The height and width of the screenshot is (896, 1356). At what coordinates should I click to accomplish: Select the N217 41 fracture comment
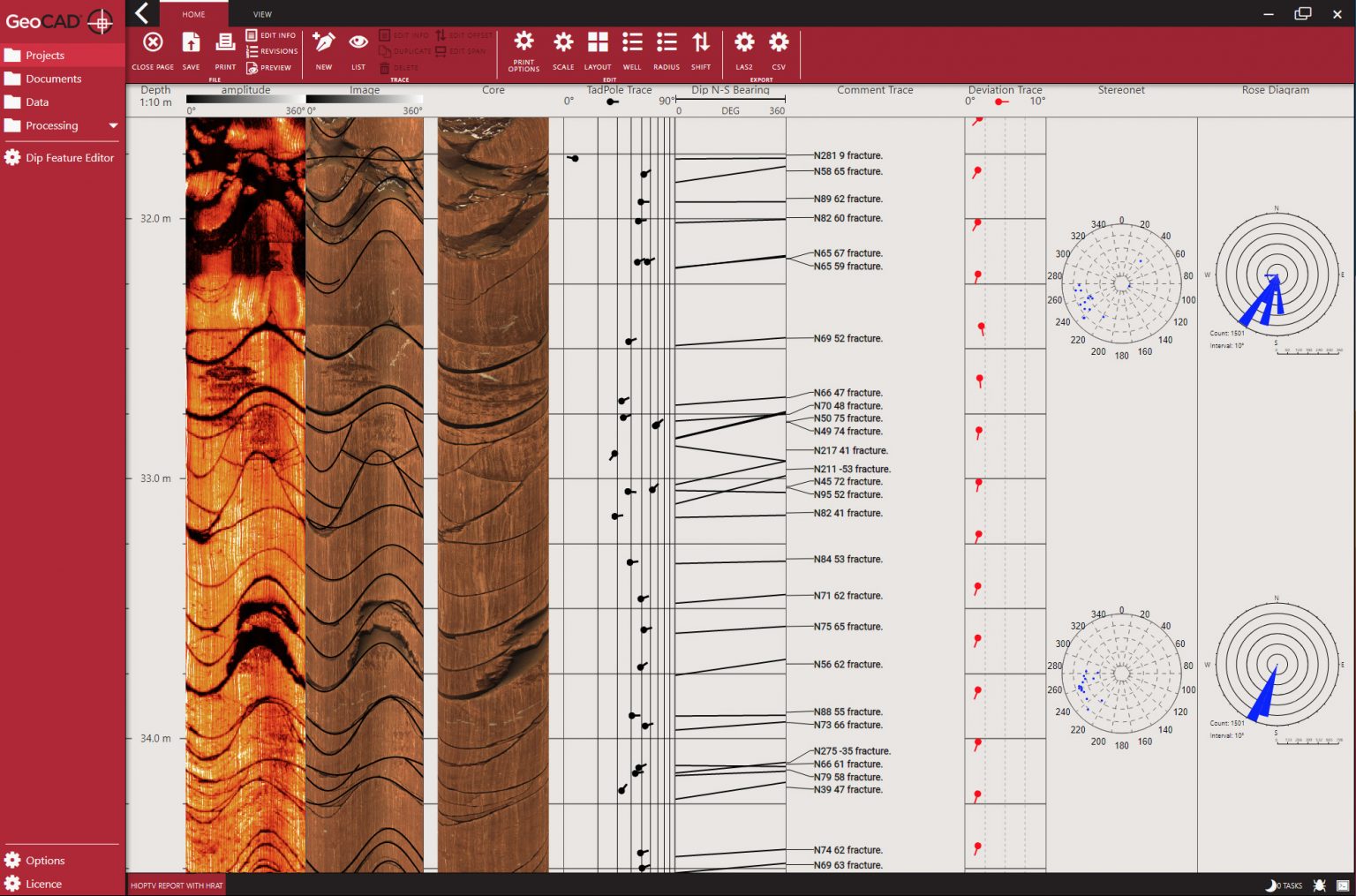point(850,450)
